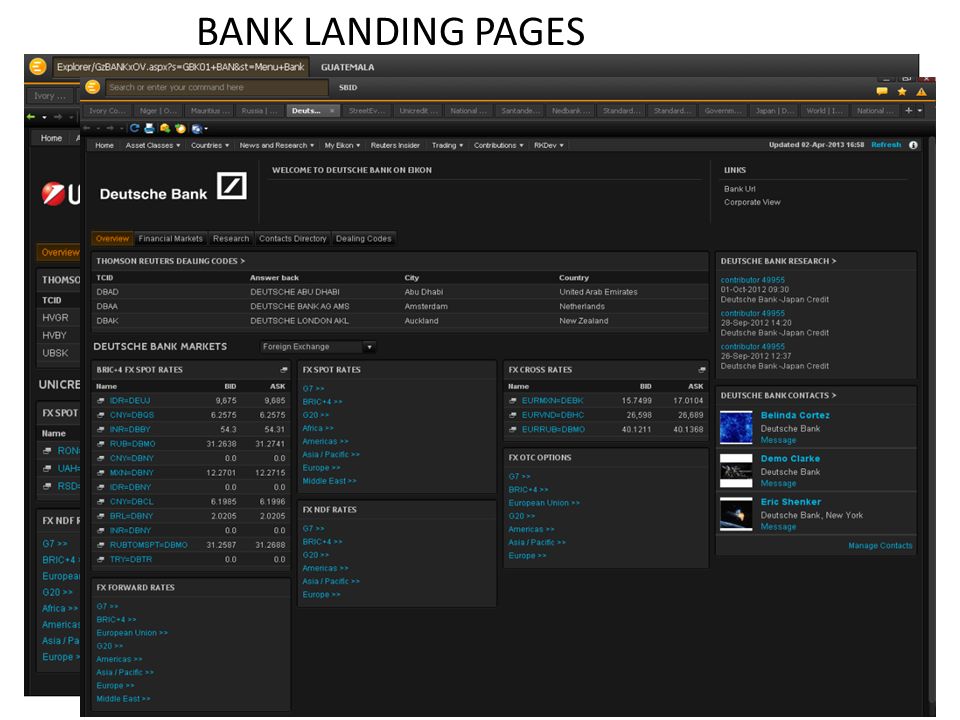Expand the Countries menu

pyautogui.click(x=210, y=145)
